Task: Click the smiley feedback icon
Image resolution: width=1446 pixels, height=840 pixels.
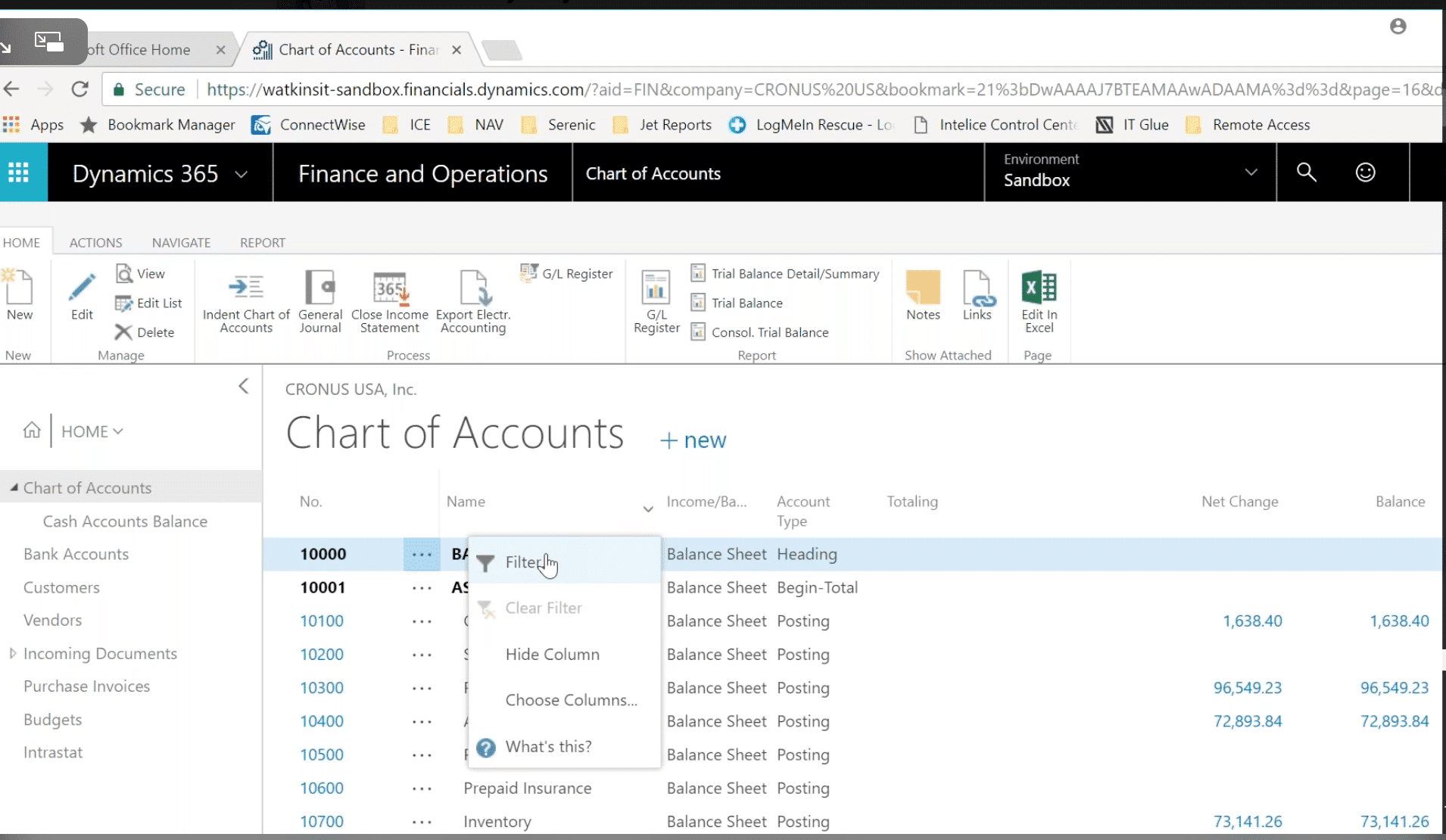Action: 1366,173
